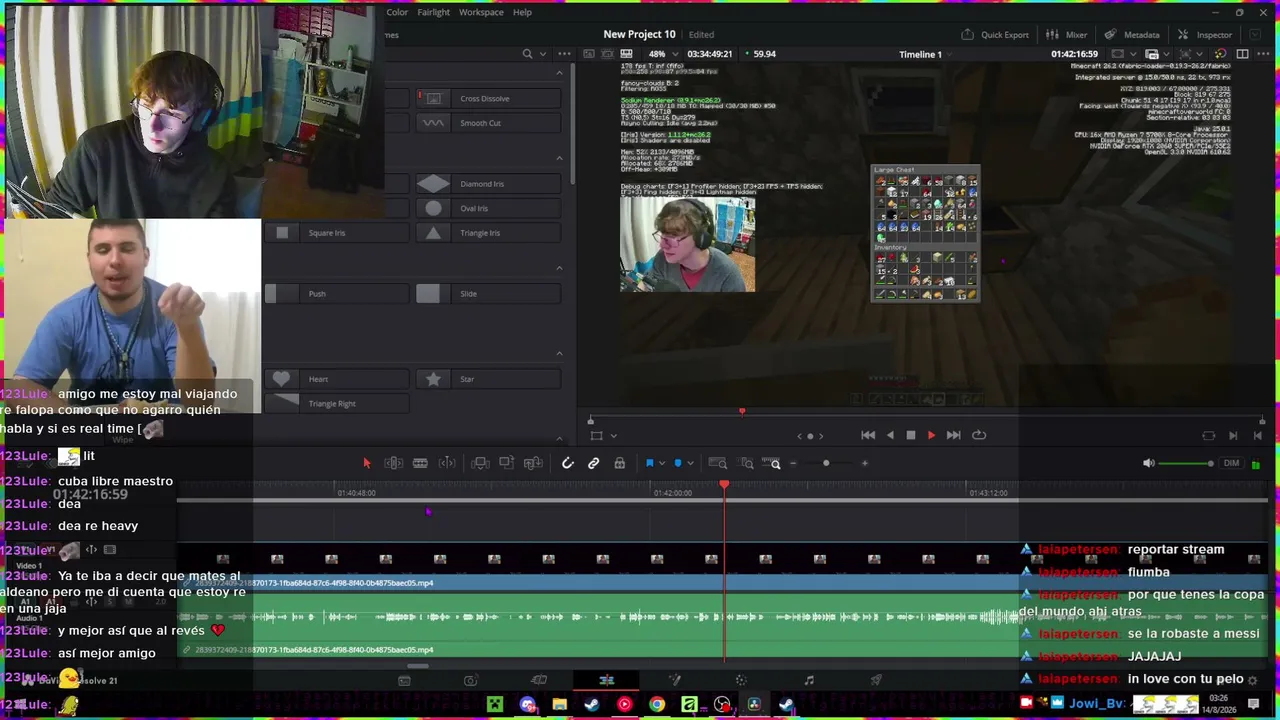This screenshot has width=1280, height=720.
Task: Go to first frame in viewer
Action: 867,435
